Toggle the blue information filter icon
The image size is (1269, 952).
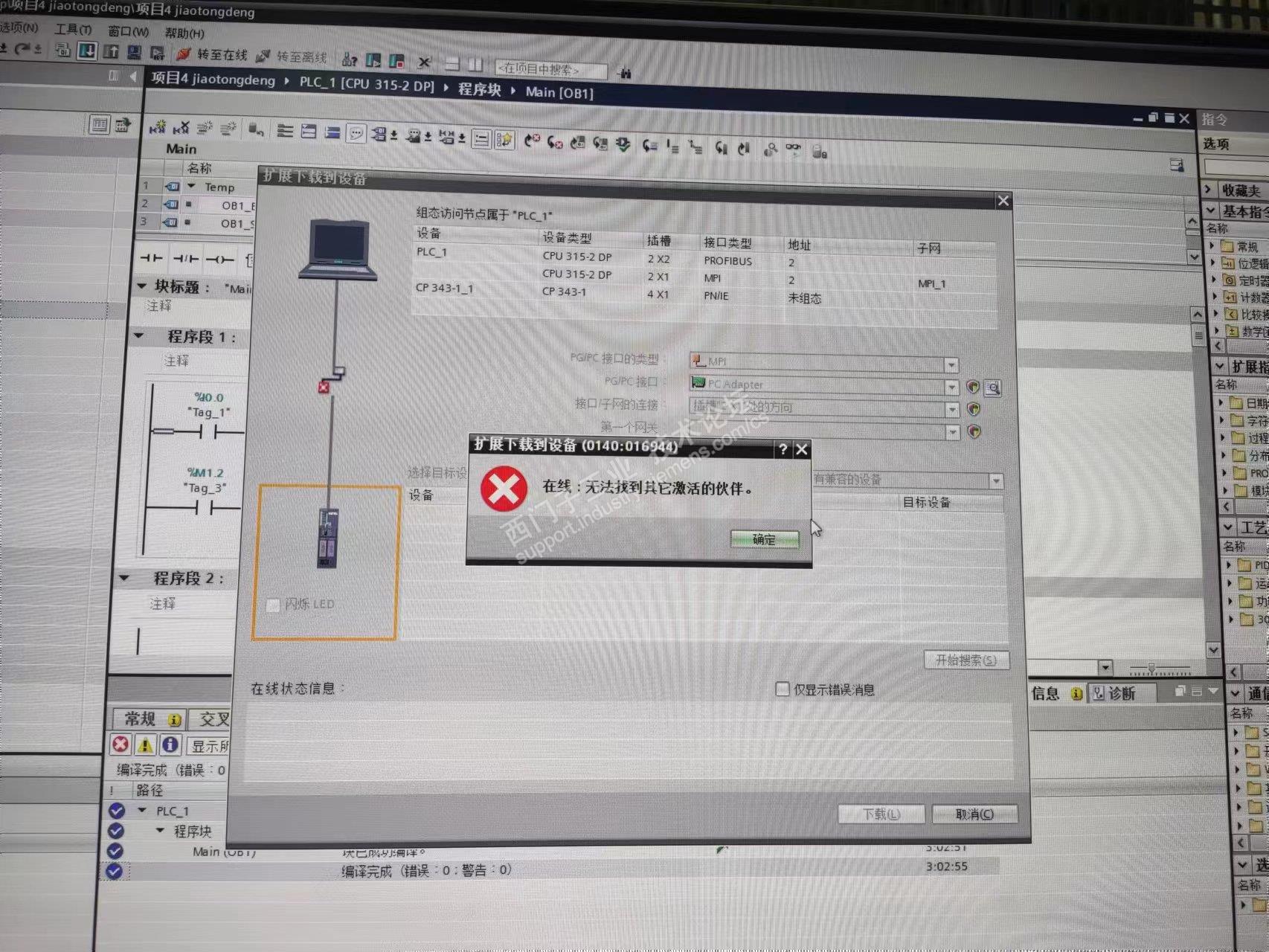[170, 744]
